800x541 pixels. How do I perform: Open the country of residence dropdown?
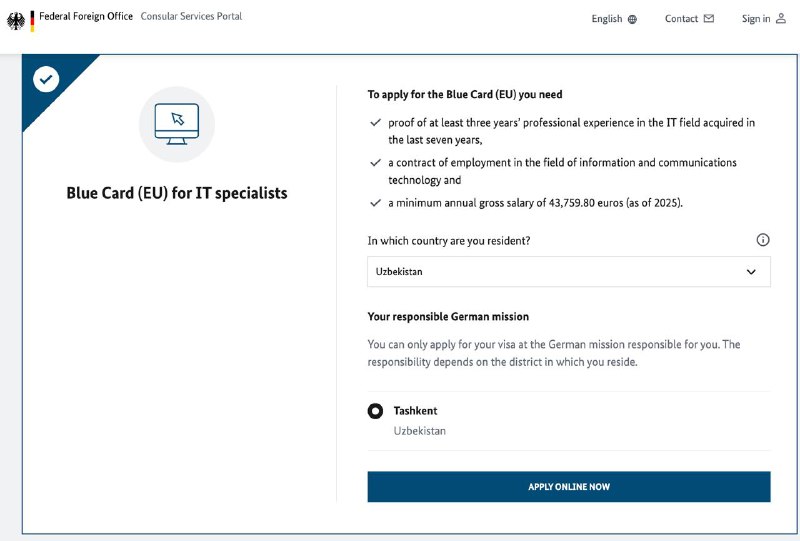coord(568,272)
